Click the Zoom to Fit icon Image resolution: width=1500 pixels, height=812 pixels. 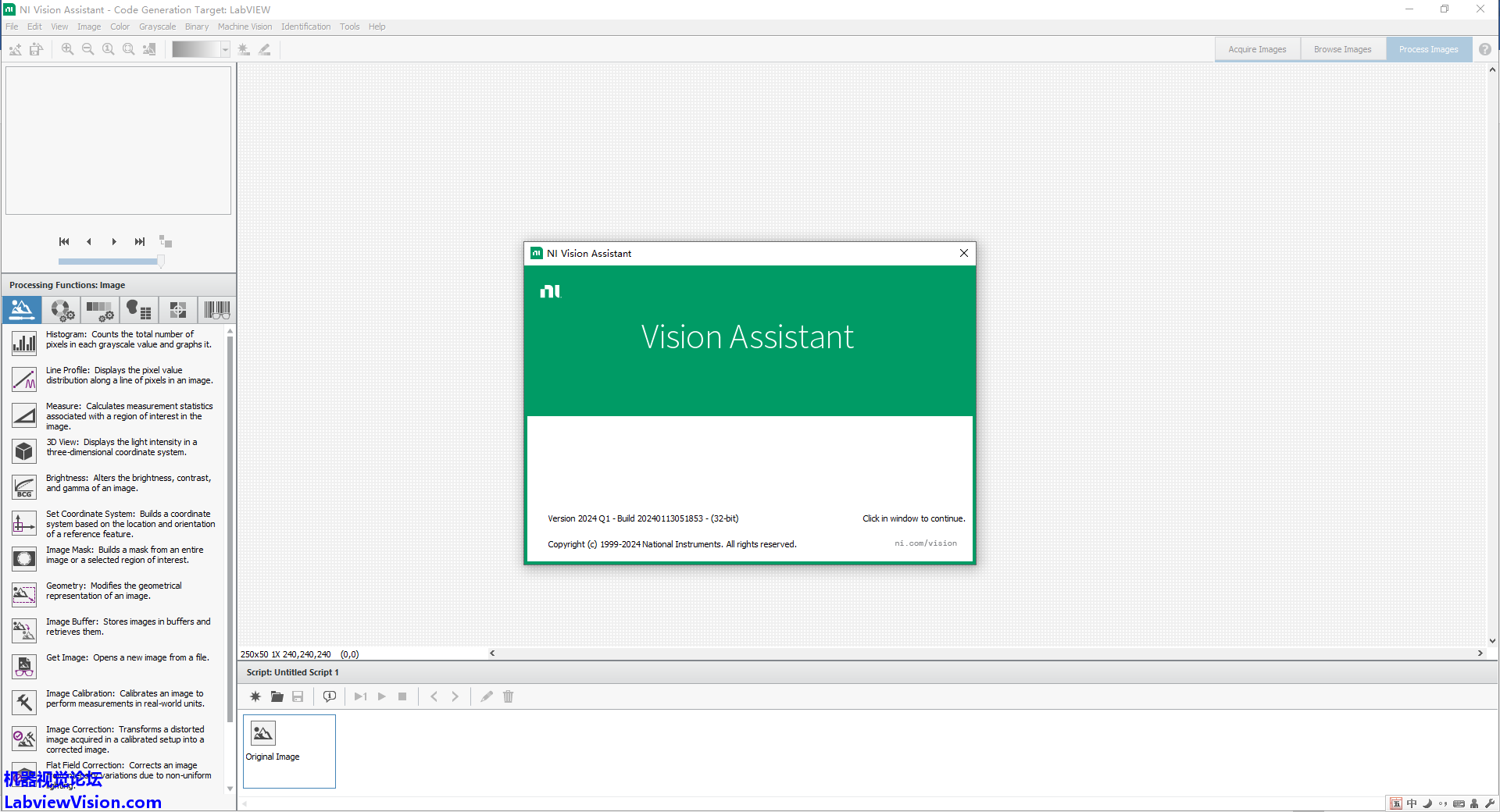point(129,49)
